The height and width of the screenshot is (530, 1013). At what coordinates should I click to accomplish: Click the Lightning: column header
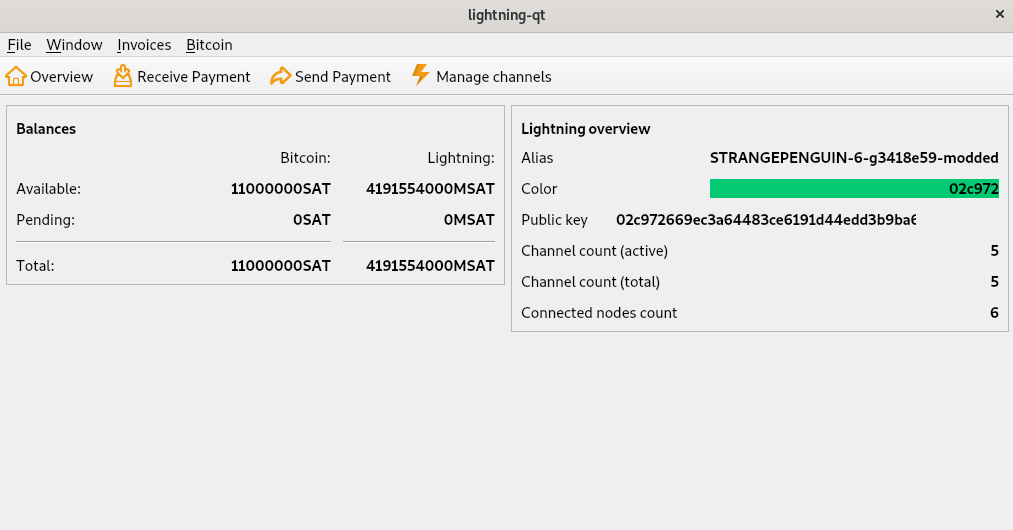pyautogui.click(x=461, y=158)
